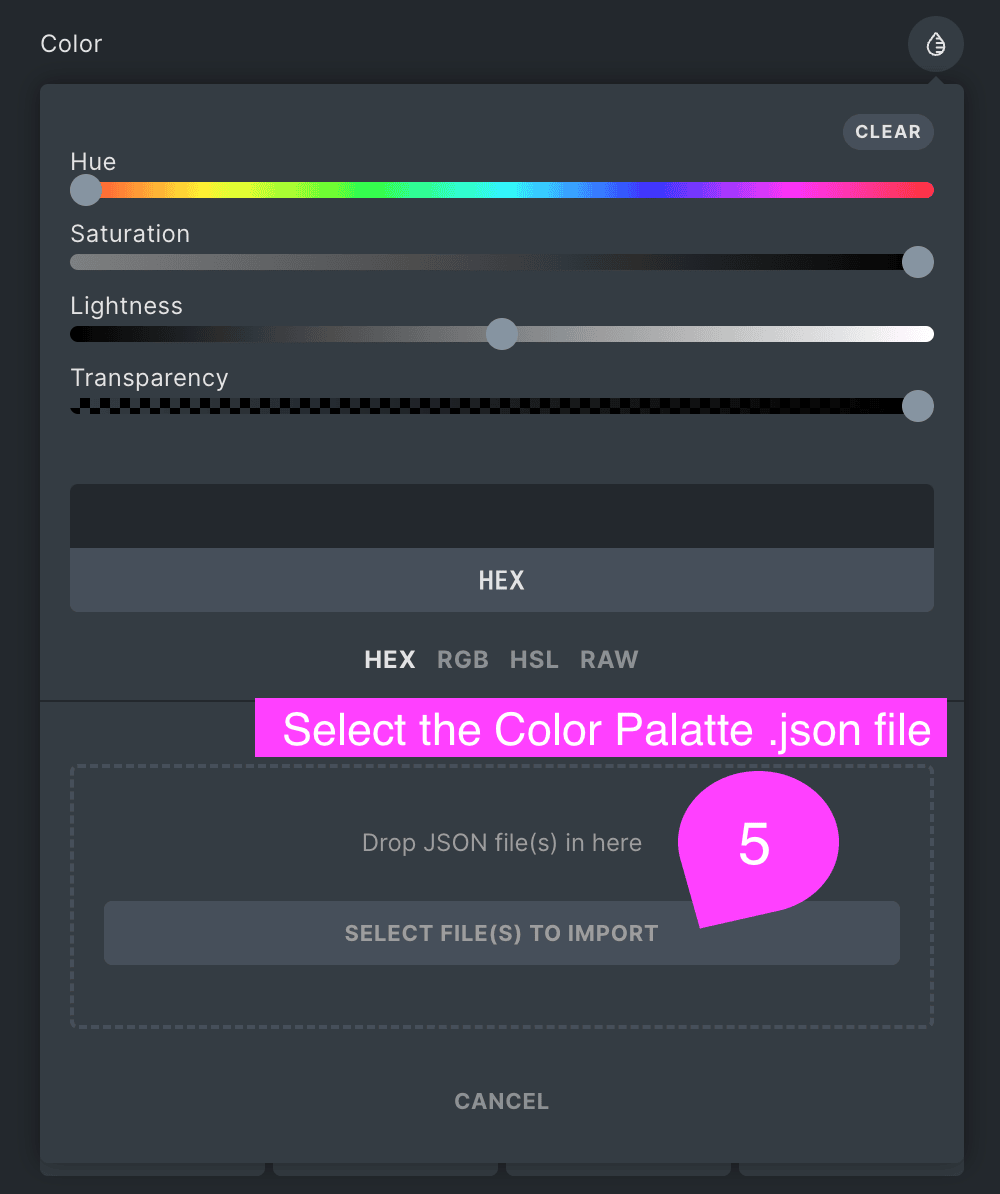The width and height of the screenshot is (1000, 1194).
Task: Clear the current color with CLEAR button
Action: coord(888,132)
